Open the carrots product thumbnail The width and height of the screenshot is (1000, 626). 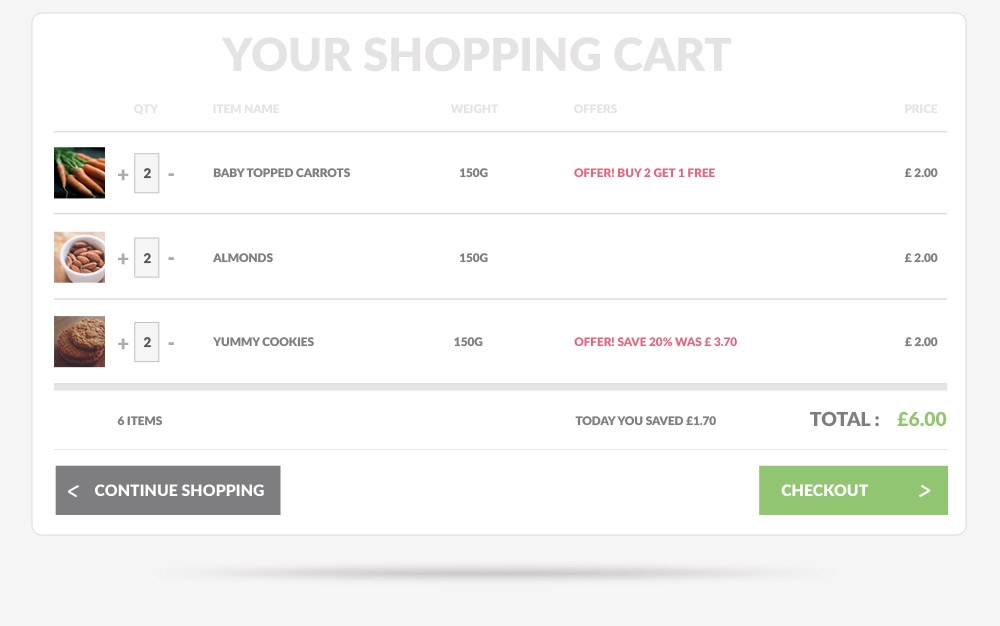(x=80, y=173)
